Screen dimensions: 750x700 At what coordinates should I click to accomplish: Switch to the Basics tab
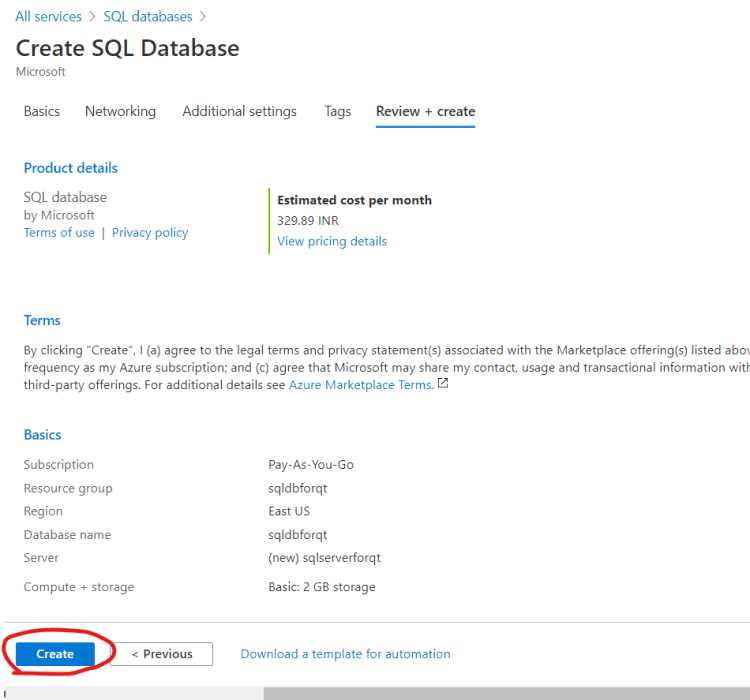[x=42, y=111]
